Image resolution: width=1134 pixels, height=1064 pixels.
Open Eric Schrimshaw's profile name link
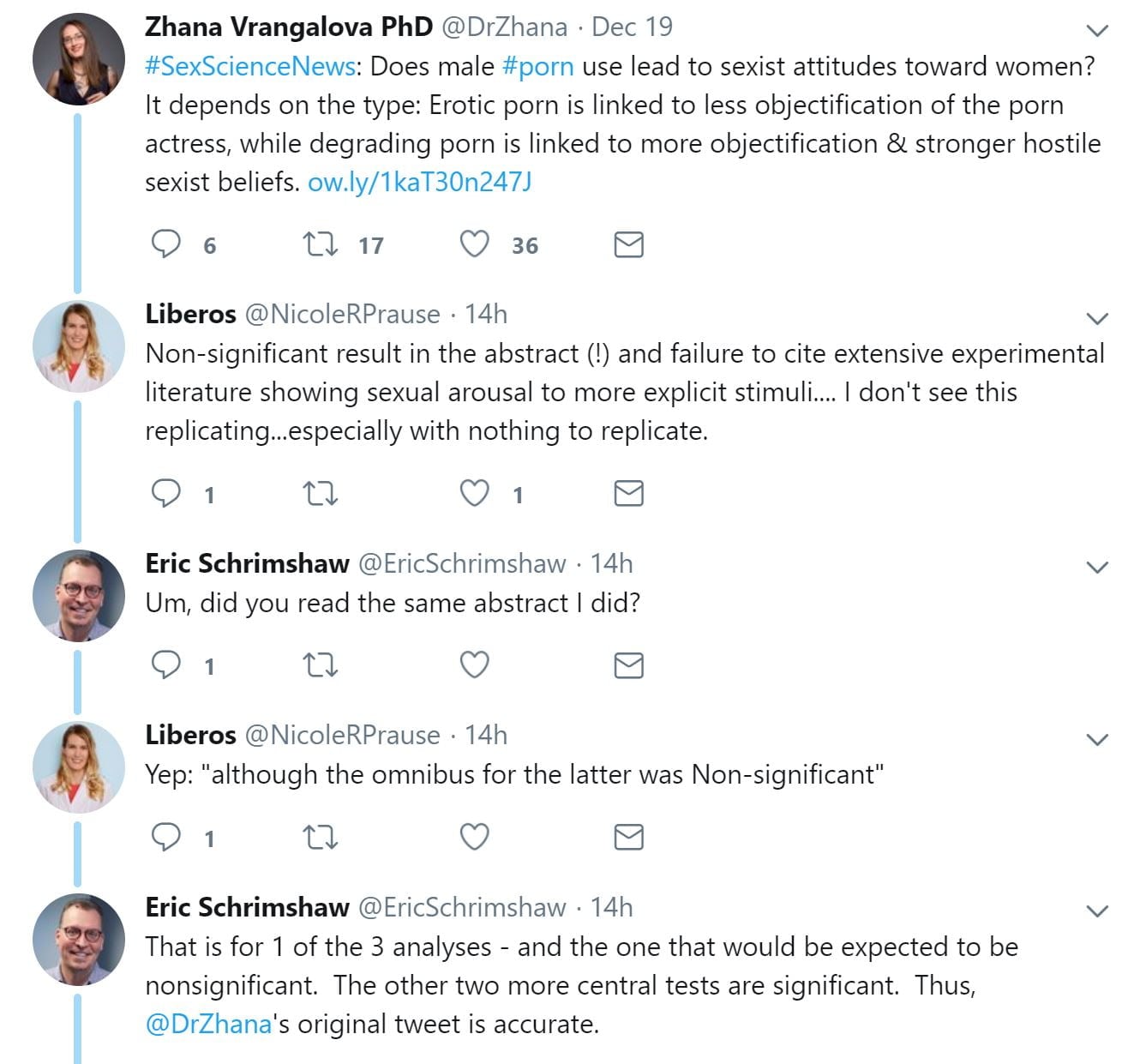pyautogui.click(x=247, y=563)
